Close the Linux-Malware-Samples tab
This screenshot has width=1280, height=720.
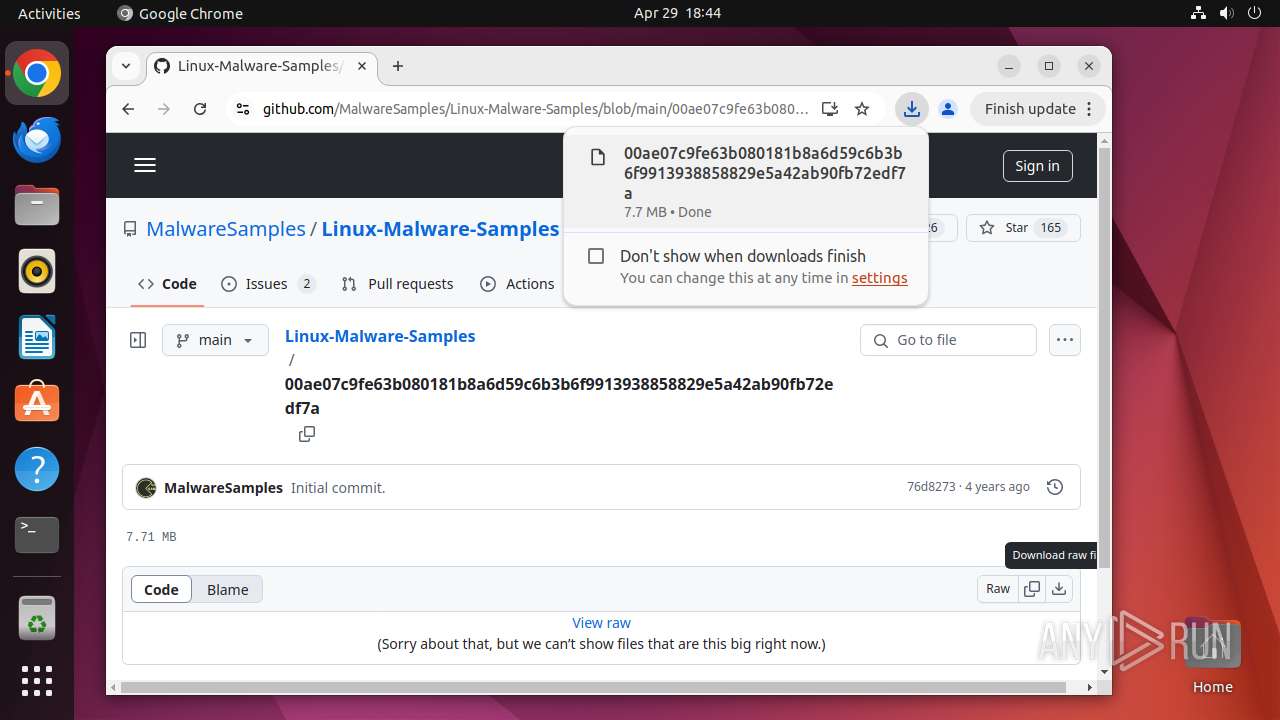point(362,66)
